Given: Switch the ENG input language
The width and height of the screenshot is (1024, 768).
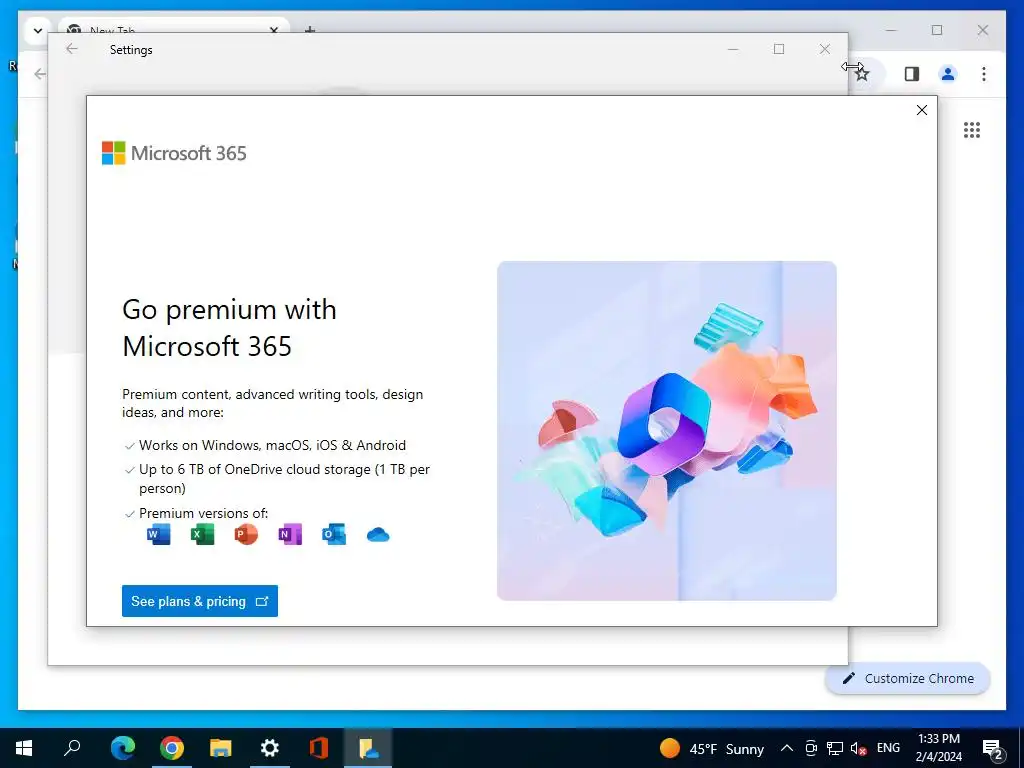Looking at the screenshot, I should [x=888, y=748].
